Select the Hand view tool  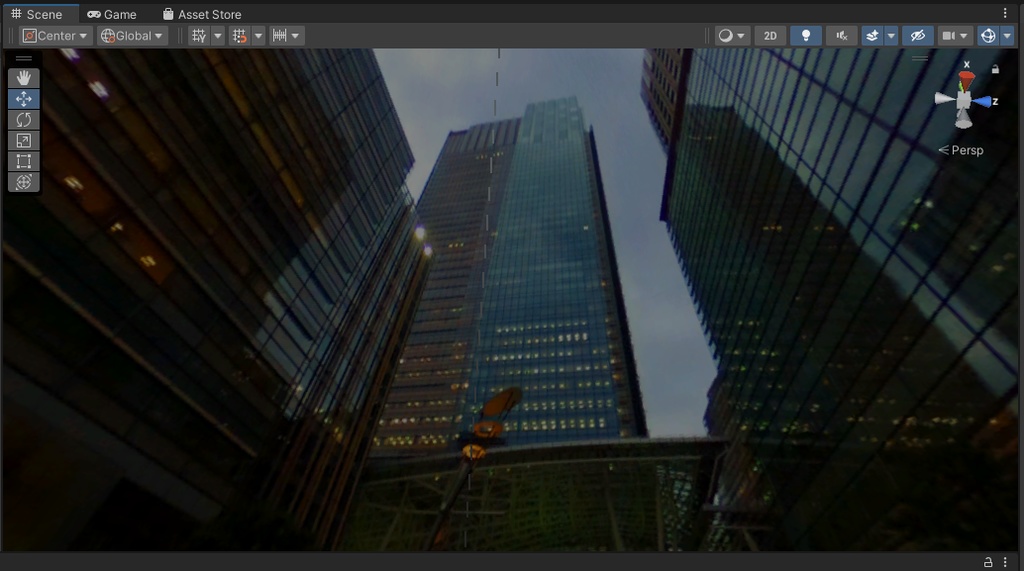pyautogui.click(x=24, y=78)
